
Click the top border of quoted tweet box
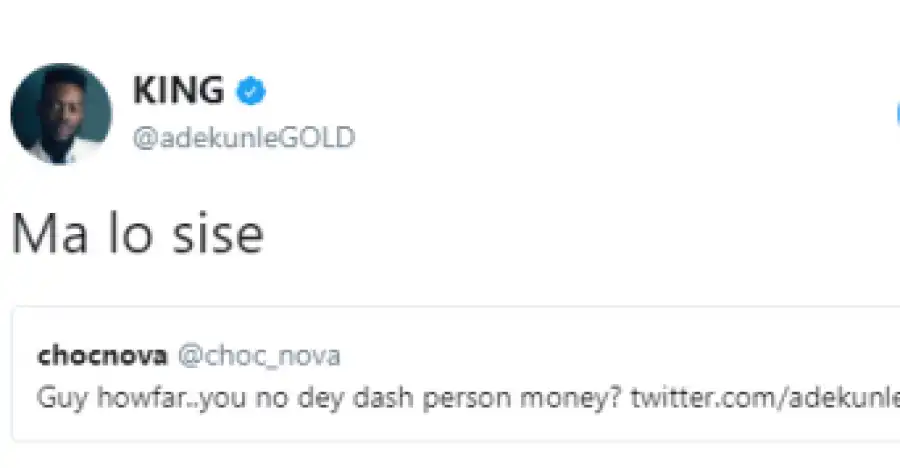(456, 308)
